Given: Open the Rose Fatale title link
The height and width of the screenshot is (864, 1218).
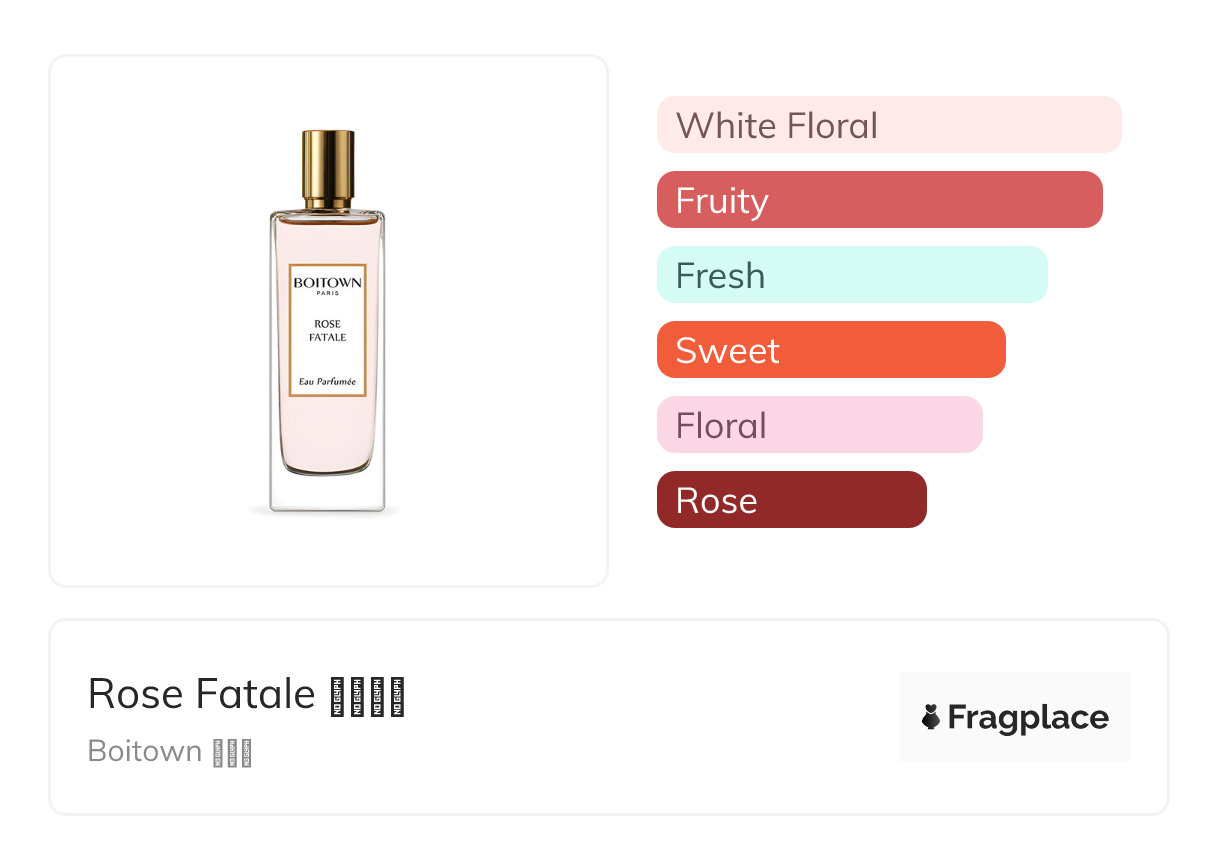Looking at the screenshot, I should [202, 694].
